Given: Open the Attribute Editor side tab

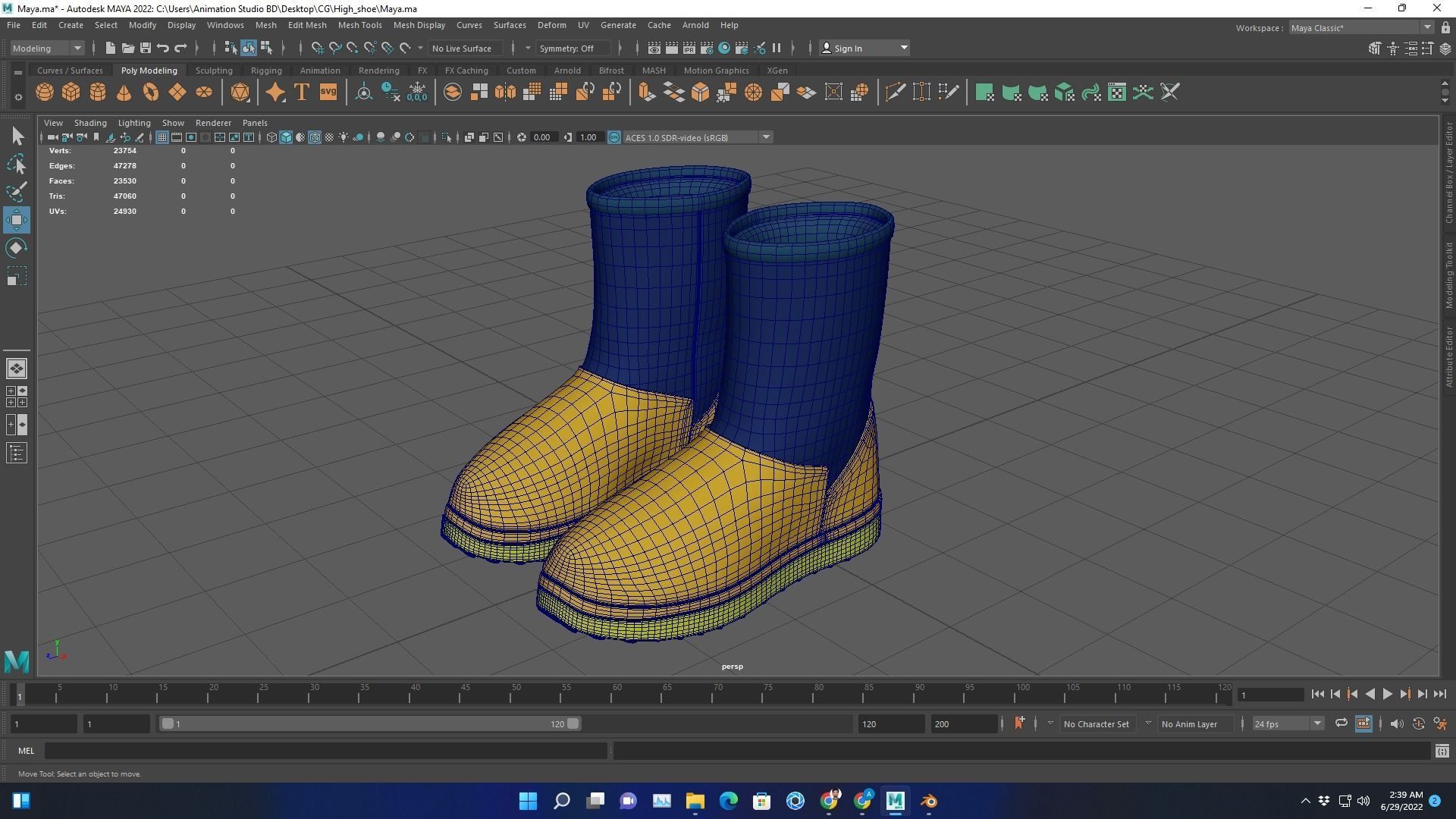Looking at the screenshot, I should [1448, 357].
